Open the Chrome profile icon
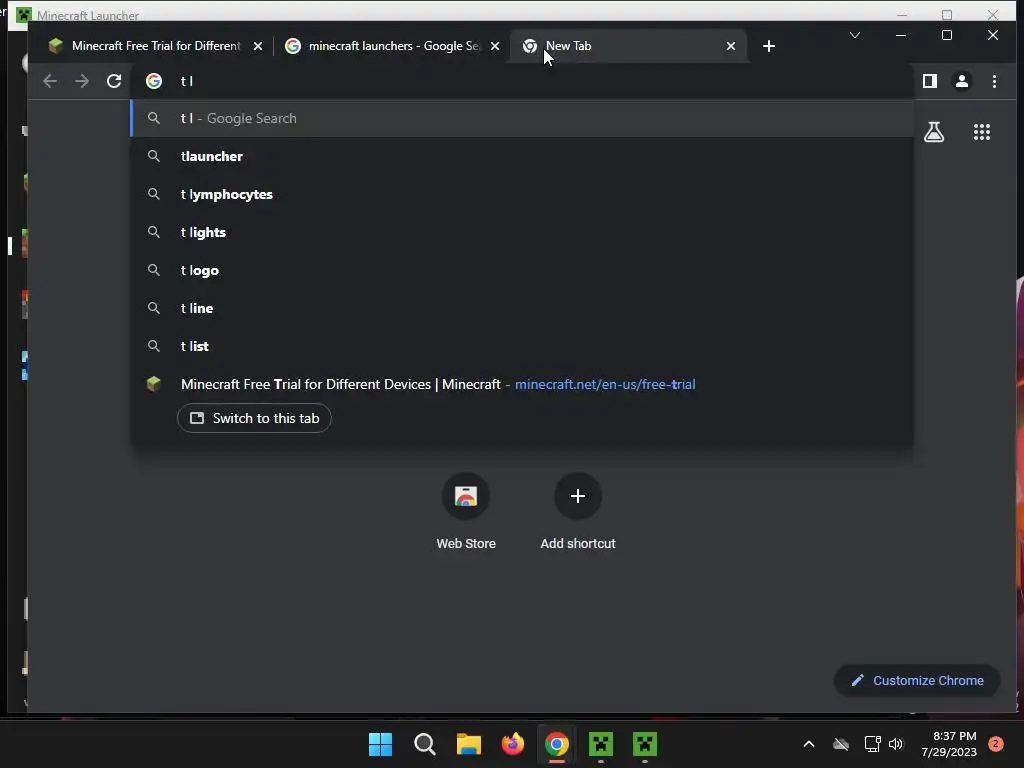The width and height of the screenshot is (1024, 768). 962,81
